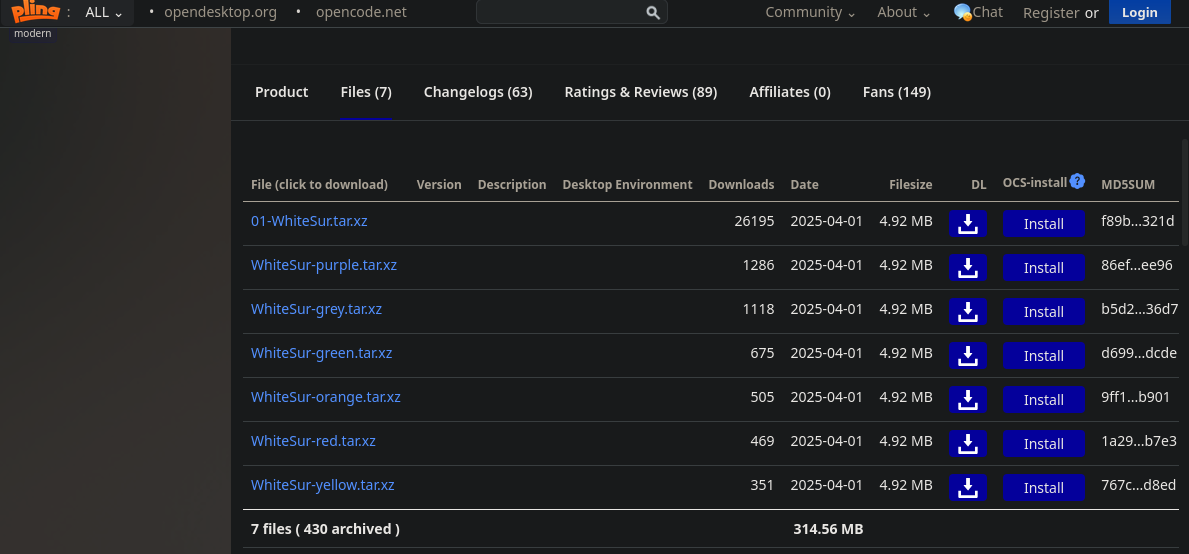
Task: Click the OCS-install help question icon
Action: click(1077, 182)
